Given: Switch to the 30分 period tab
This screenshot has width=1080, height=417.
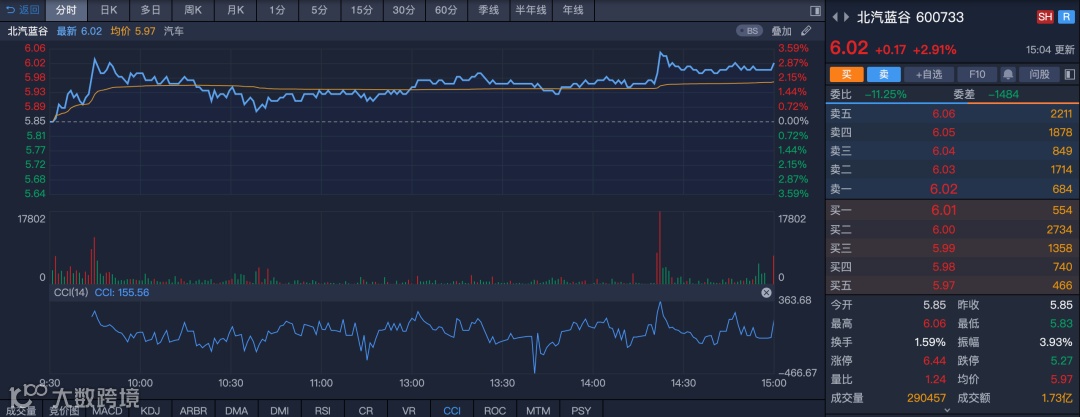Looking at the screenshot, I should coord(404,10).
